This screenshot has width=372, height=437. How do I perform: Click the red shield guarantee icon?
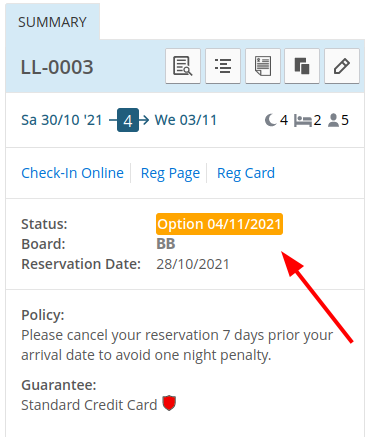pos(169,403)
